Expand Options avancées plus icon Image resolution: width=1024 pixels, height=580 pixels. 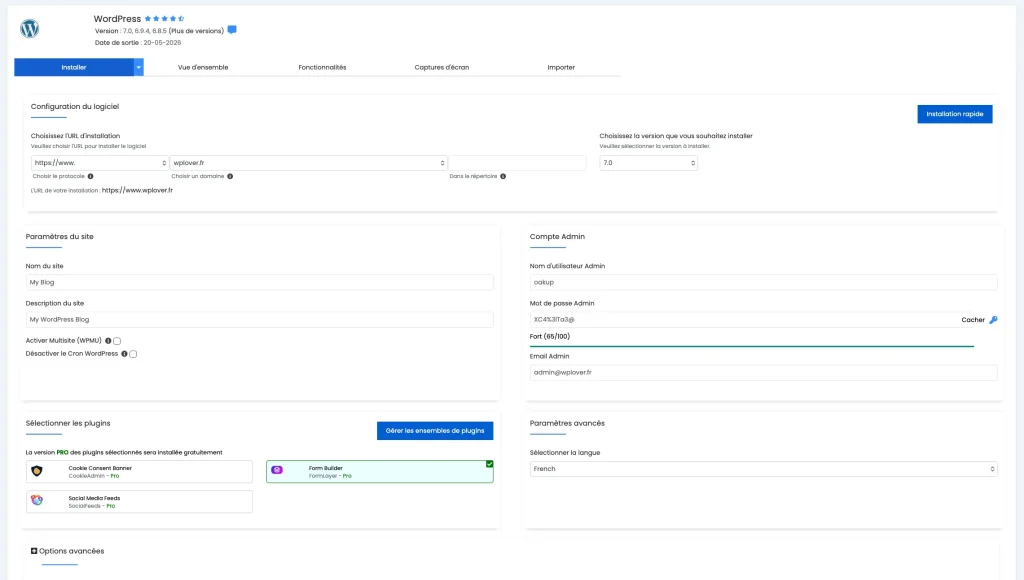pos(34,551)
